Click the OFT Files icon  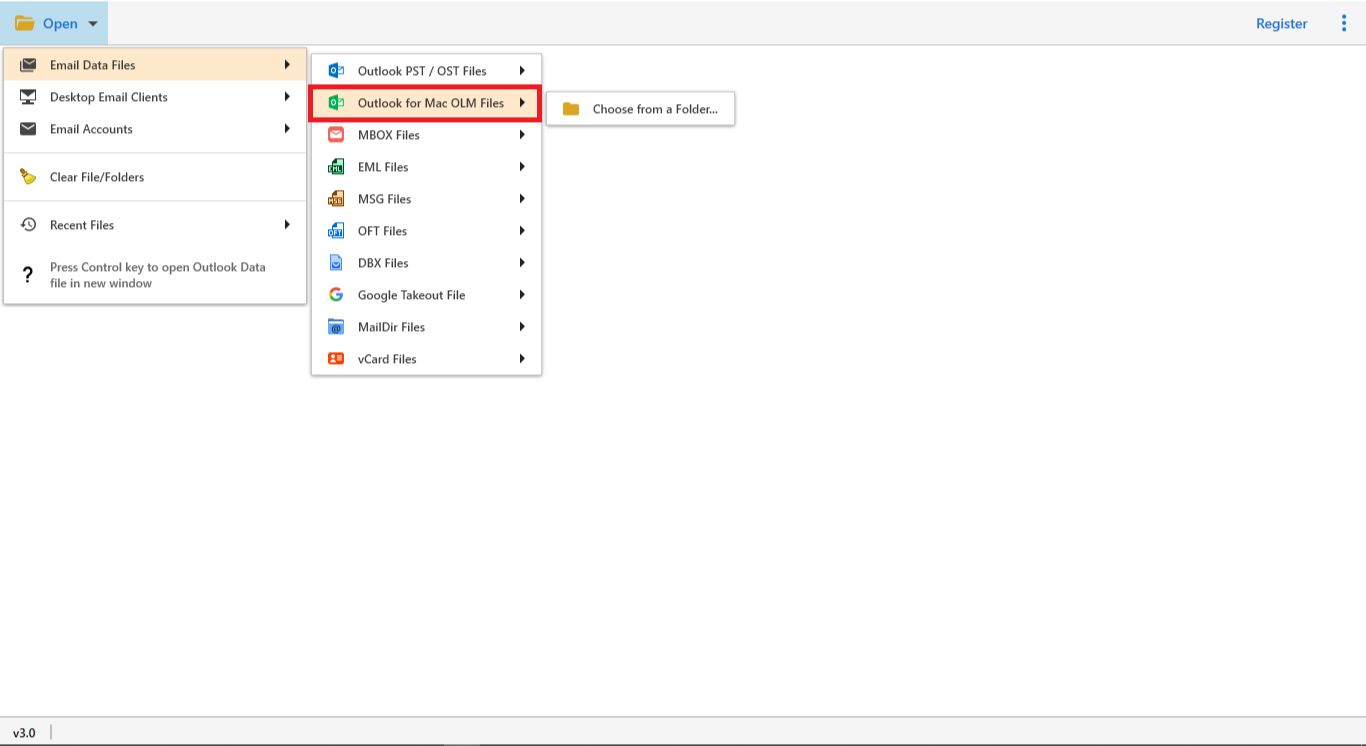pos(337,231)
